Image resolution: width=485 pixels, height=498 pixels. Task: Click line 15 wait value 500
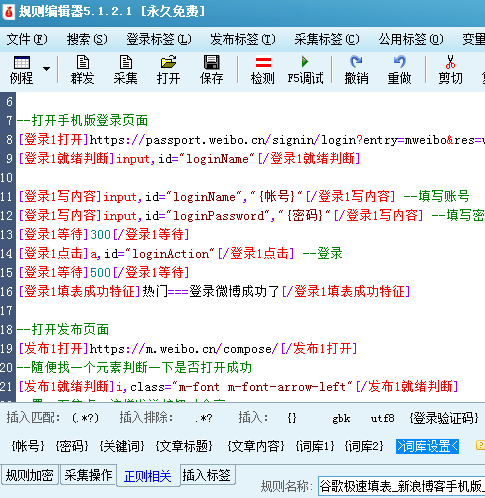click(100, 273)
